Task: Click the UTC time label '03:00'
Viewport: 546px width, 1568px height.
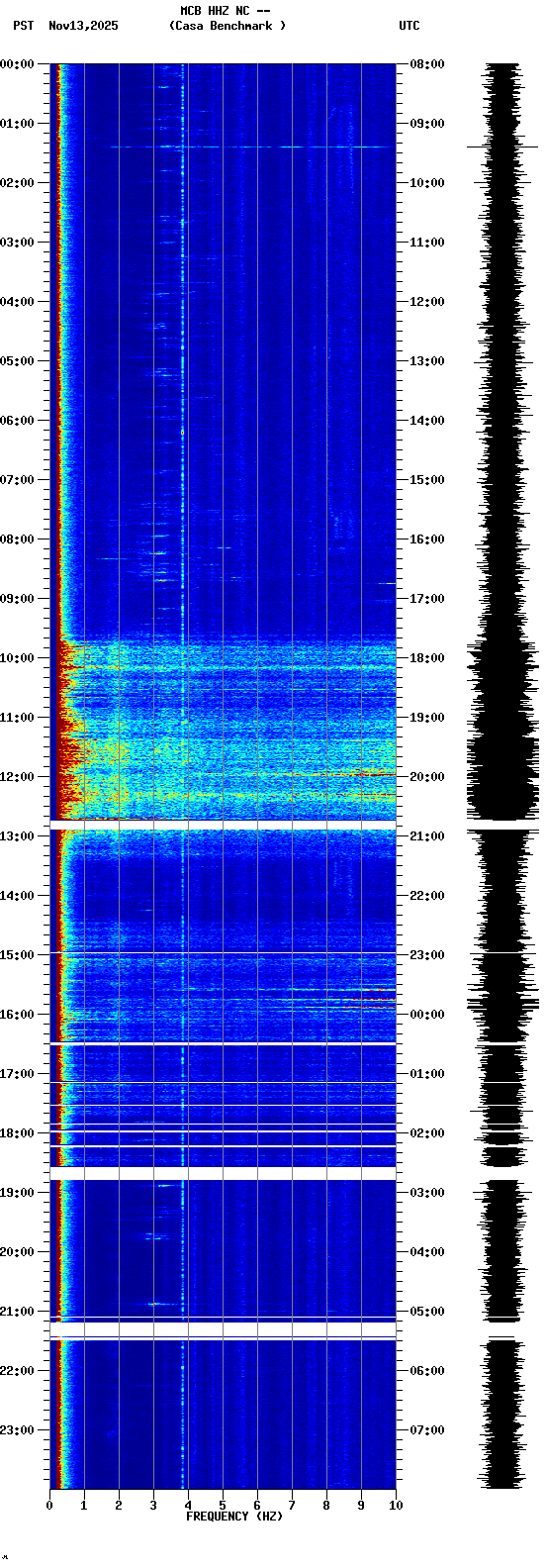Action: coord(427,1193)
